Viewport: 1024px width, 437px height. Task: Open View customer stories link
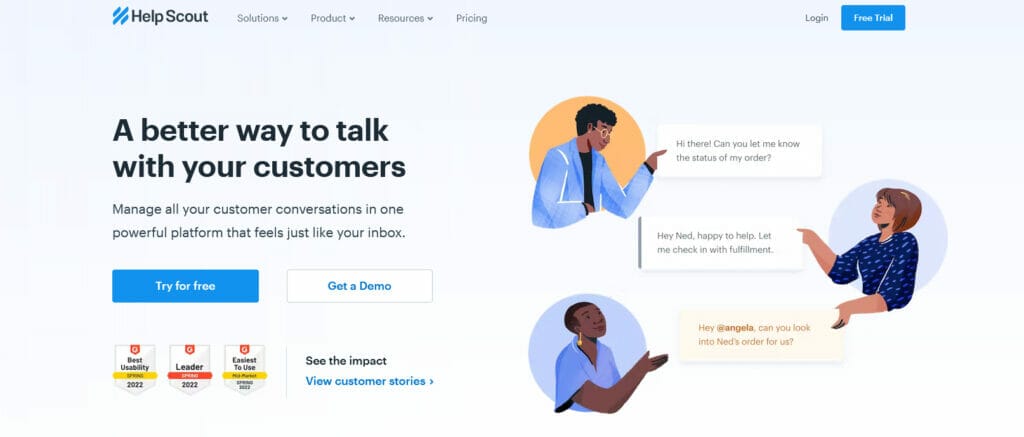[x=370, y=381]
